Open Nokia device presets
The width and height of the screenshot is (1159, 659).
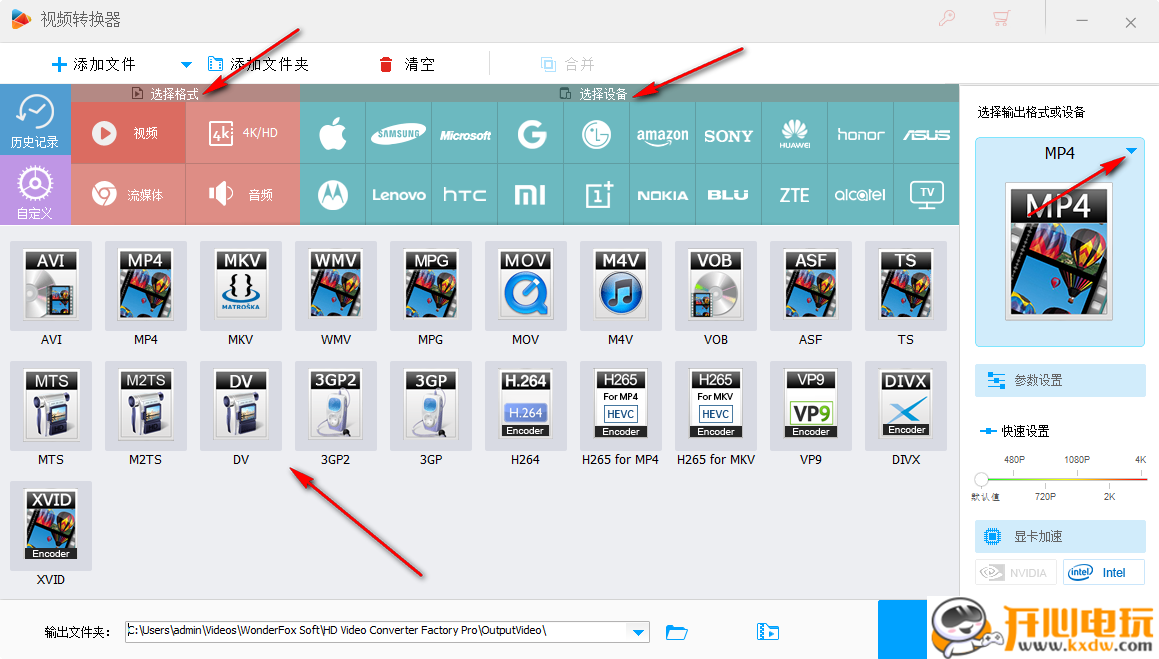(662, 194)
